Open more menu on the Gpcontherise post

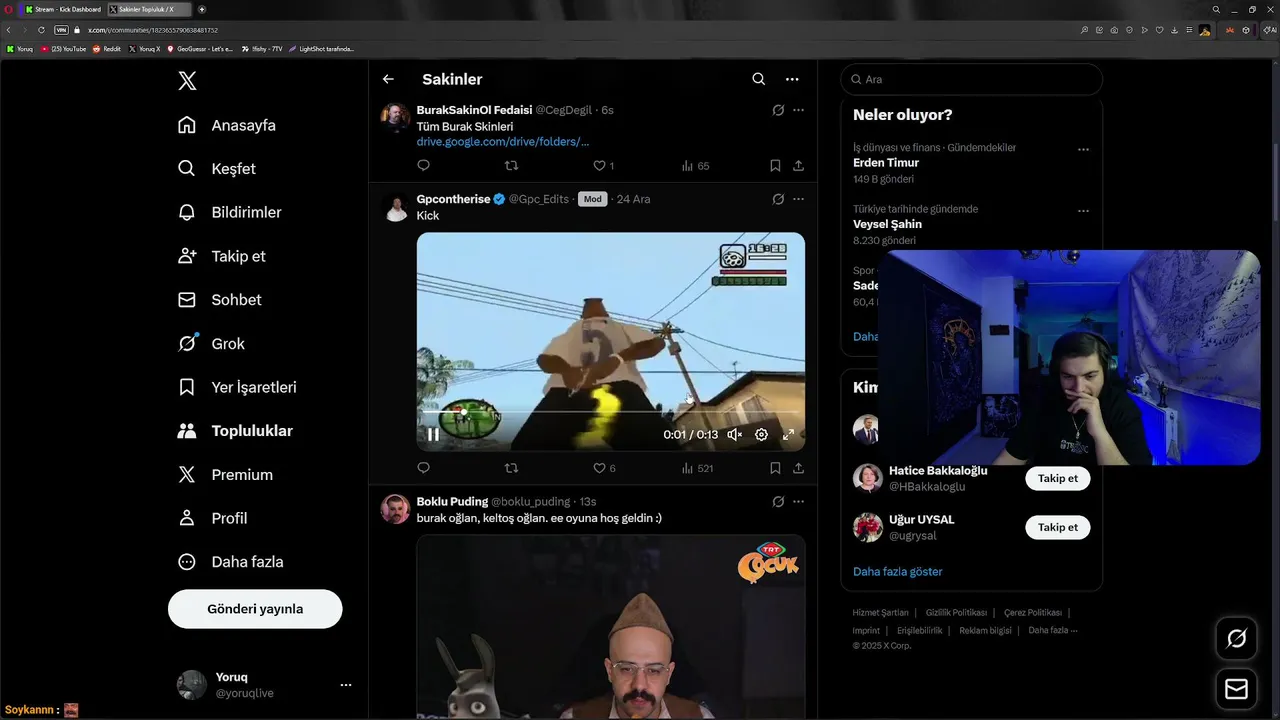798,199
